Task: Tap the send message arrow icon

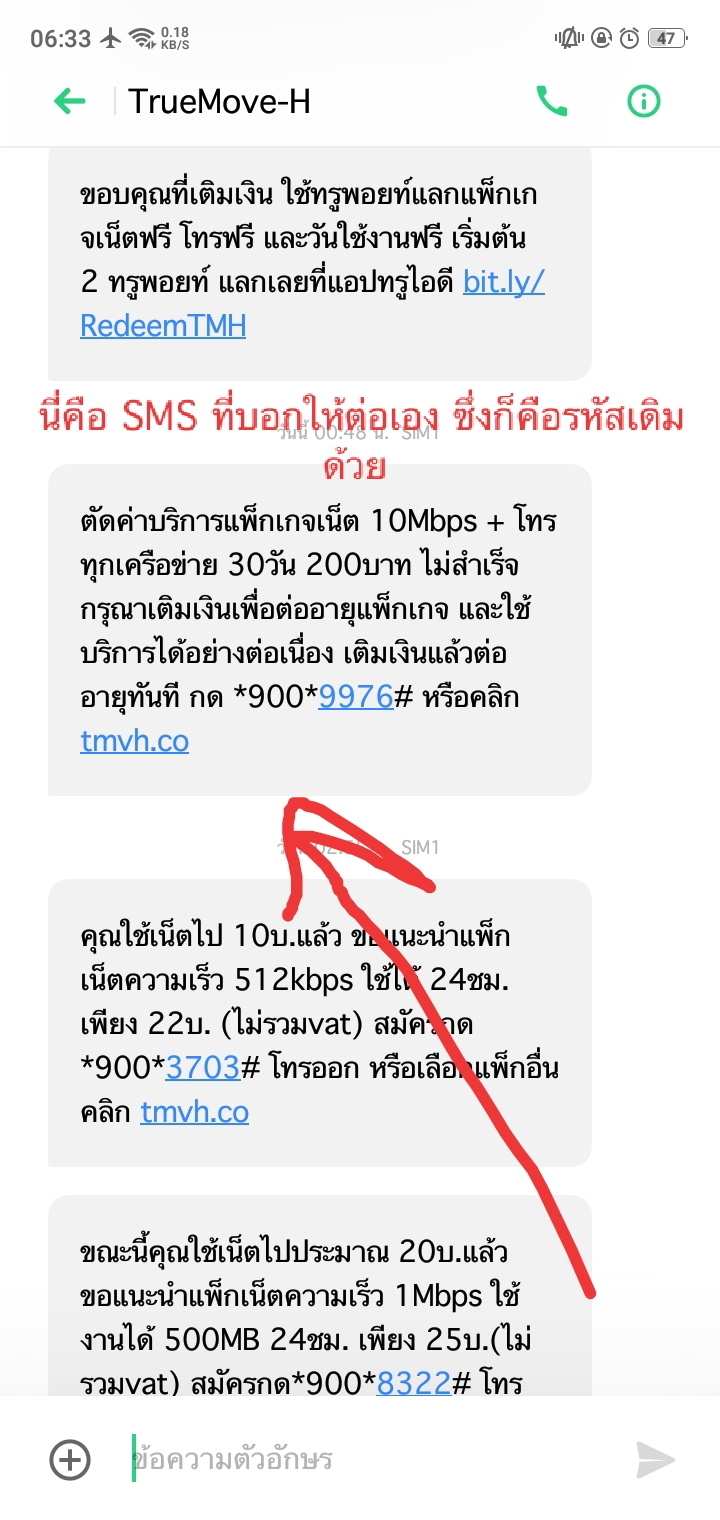Action: click(x=655, y=1460)
